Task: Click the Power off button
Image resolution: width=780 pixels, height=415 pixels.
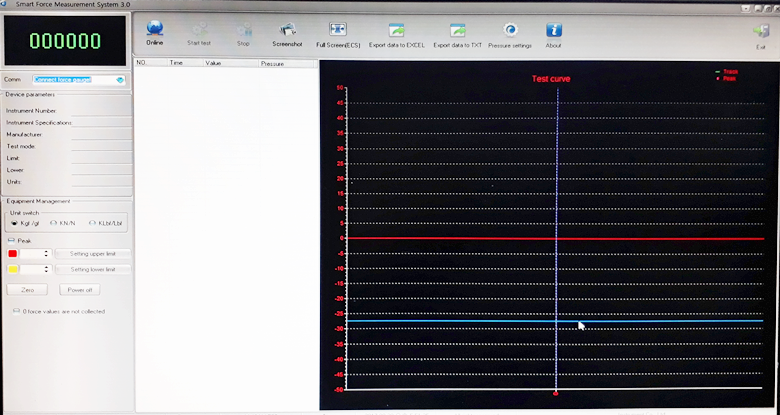Action: click(x=80, y=290)
